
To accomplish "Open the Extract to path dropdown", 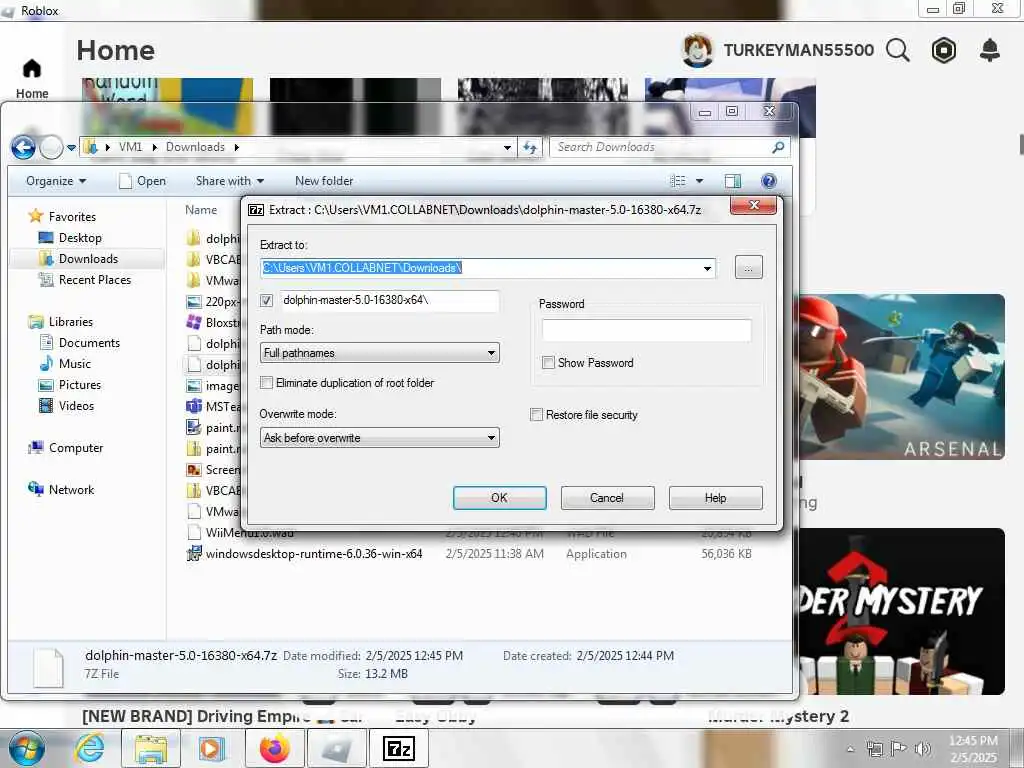I will [707, 268].
